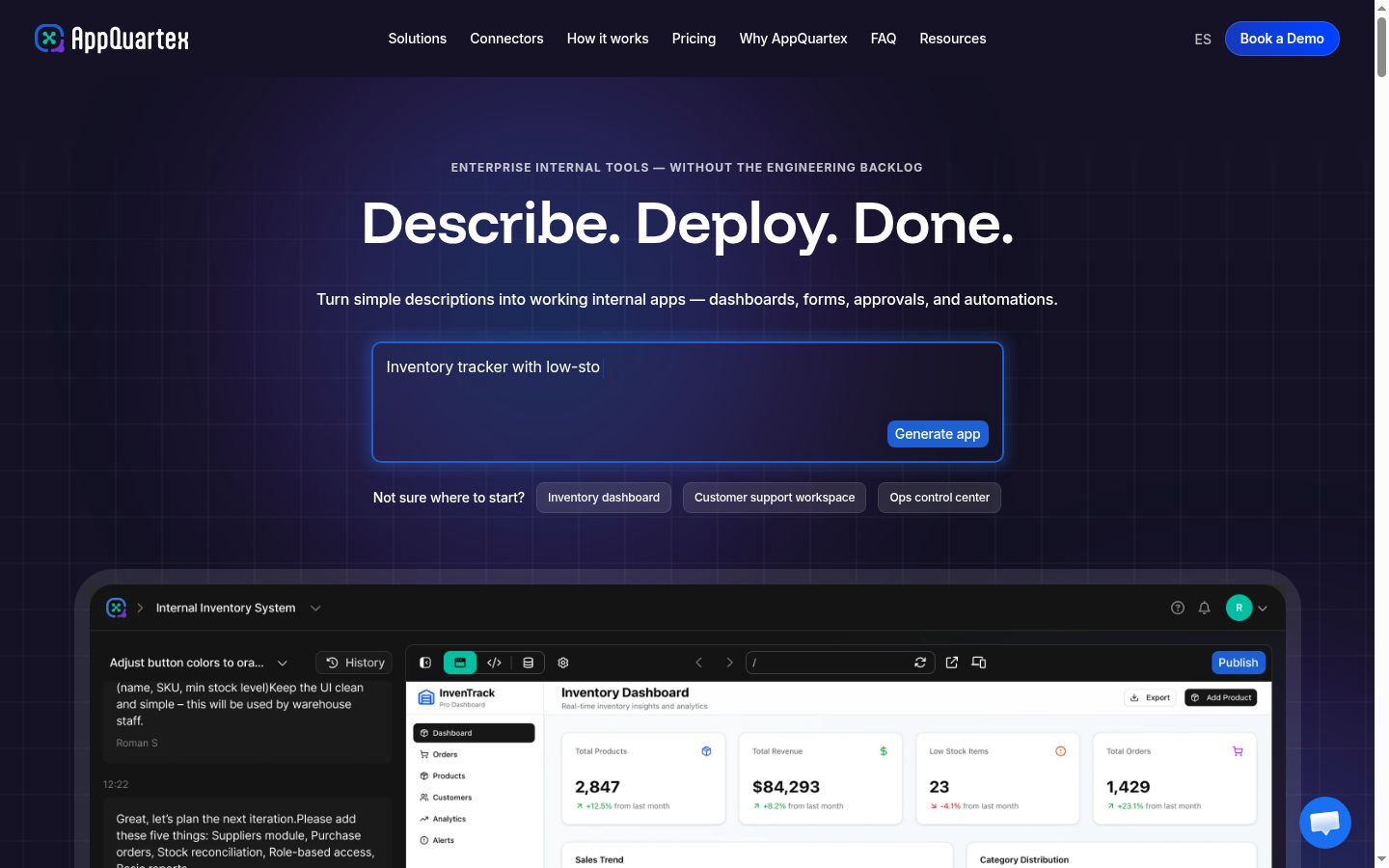
Task: Click the green R user avatar
Action: pos(1239,608)
